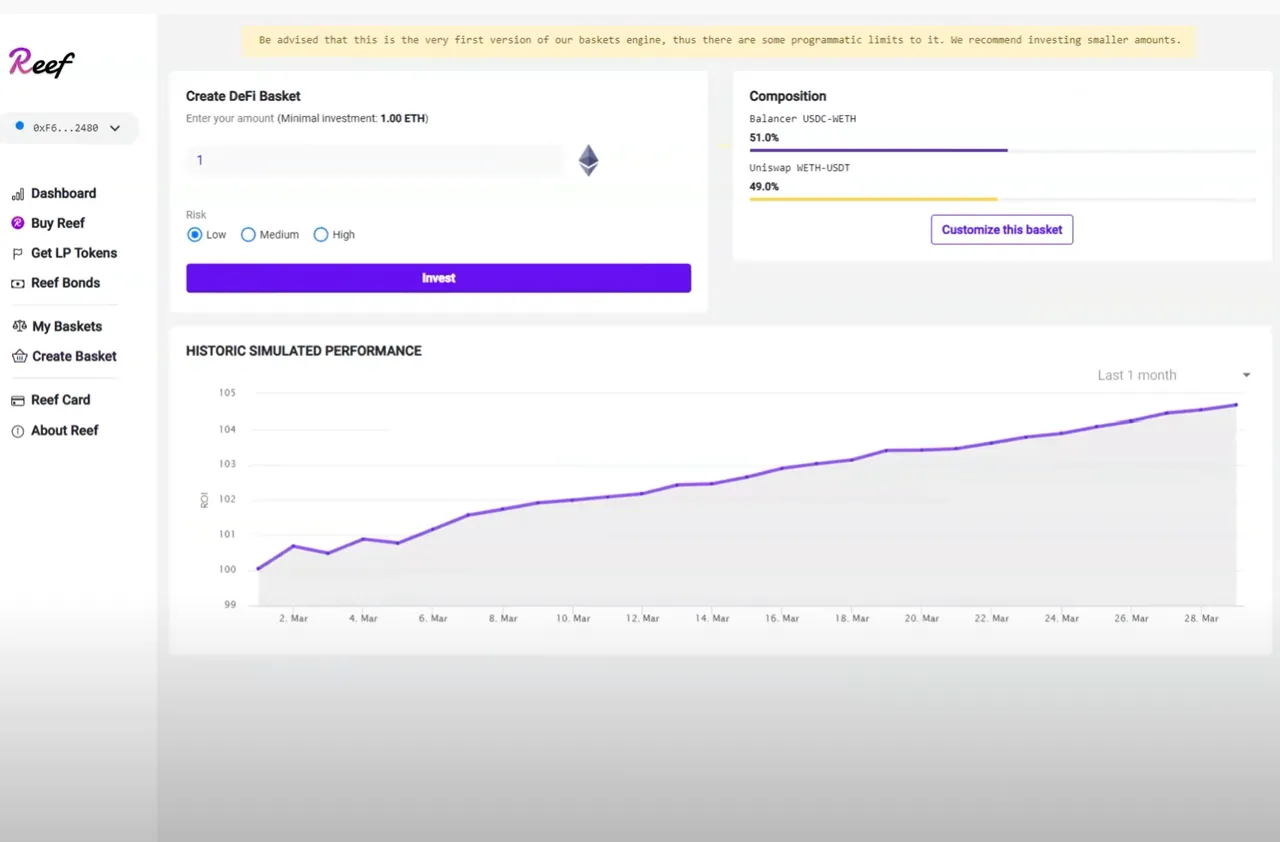The height and width of the screenshot is (842, 1280).
Task: Click the yellow advisory notice banner
Action: (x=720, y=41)
